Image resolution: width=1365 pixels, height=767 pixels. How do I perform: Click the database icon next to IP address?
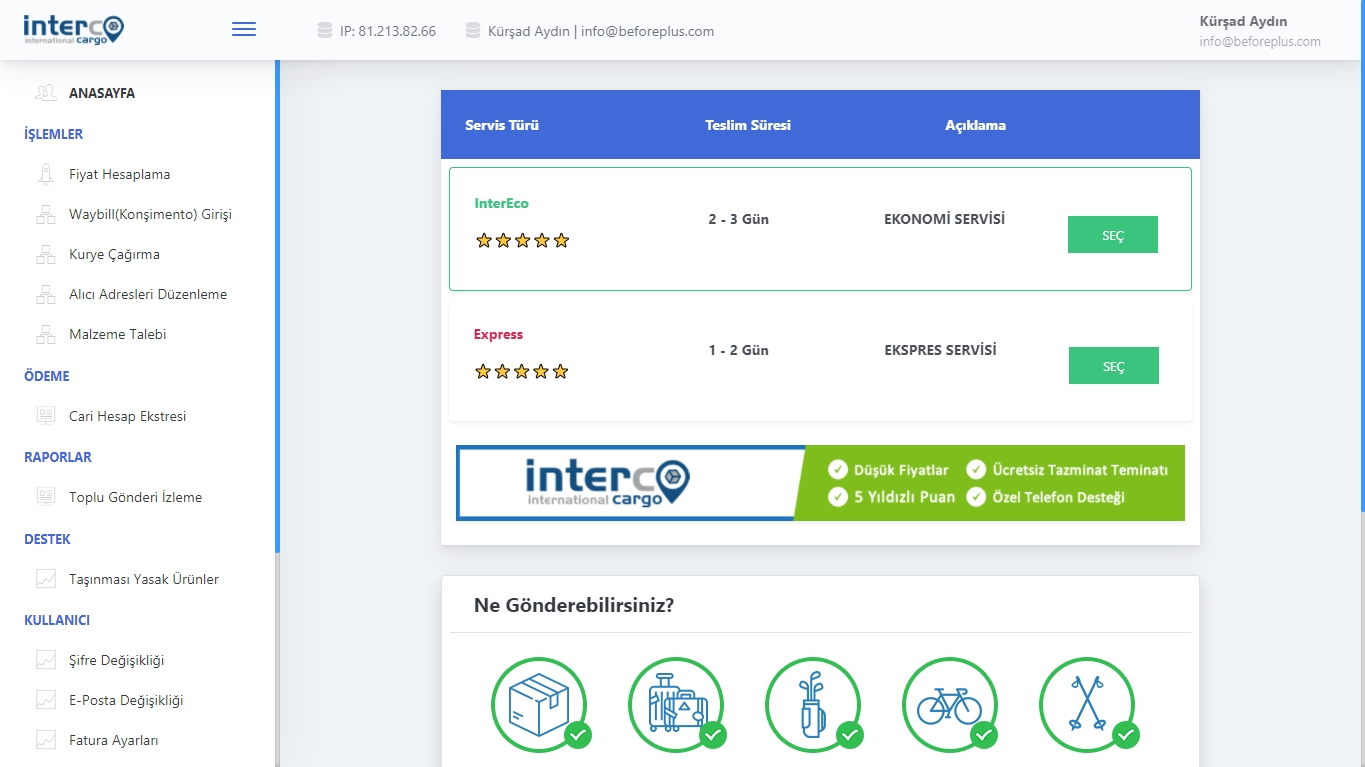[x=324, y=31]
